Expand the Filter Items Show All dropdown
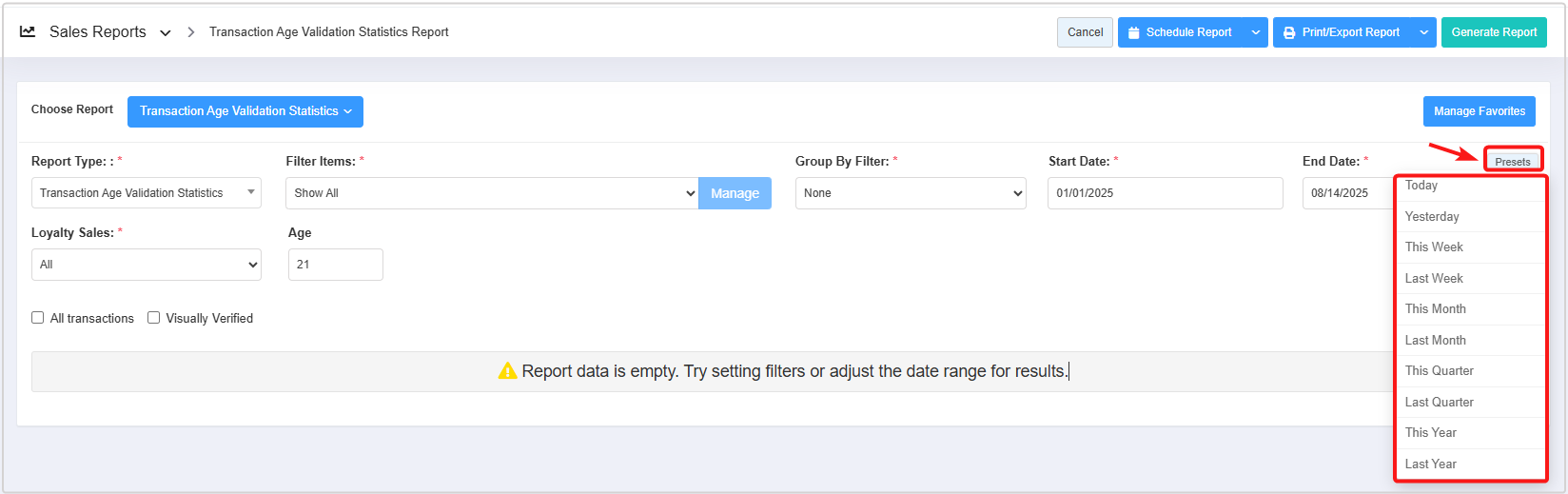Screen dimensions: 1568x494 coord(491,193)
